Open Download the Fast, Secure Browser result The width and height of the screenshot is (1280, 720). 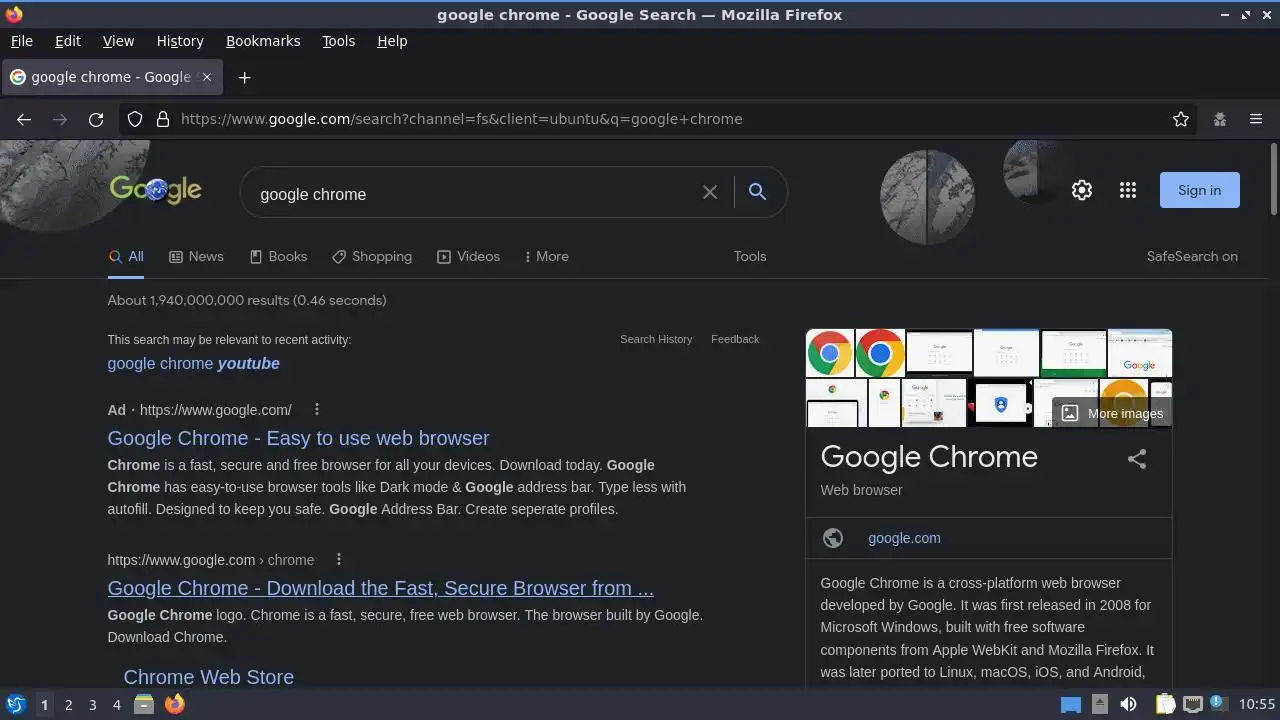(380, 588)
